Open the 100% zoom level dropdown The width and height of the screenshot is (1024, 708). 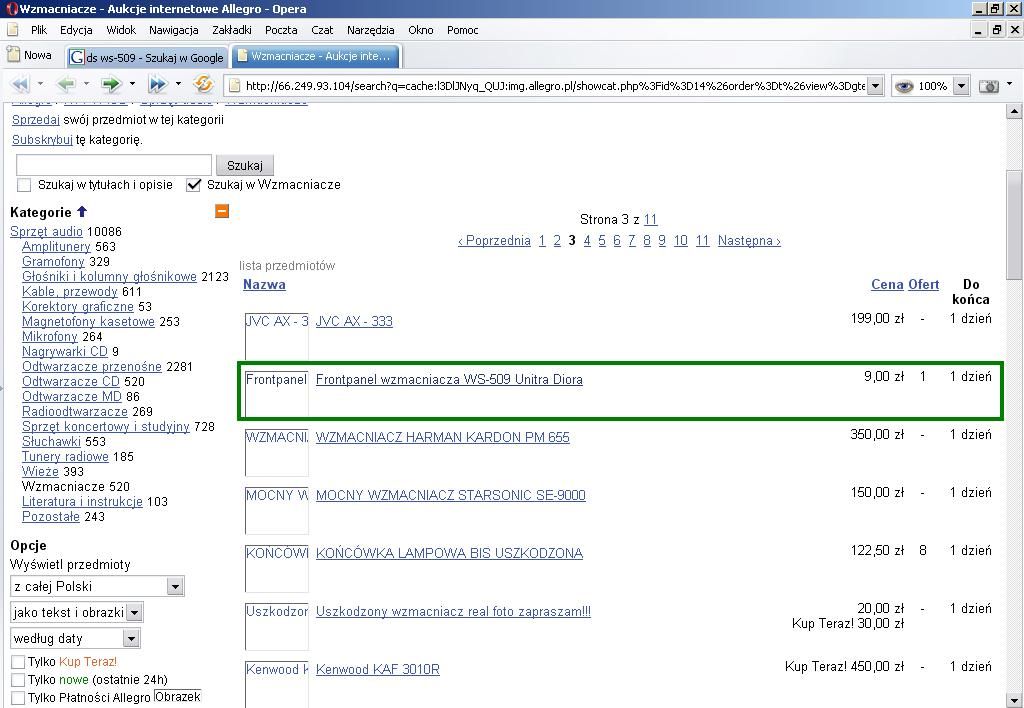click(961, 86)
